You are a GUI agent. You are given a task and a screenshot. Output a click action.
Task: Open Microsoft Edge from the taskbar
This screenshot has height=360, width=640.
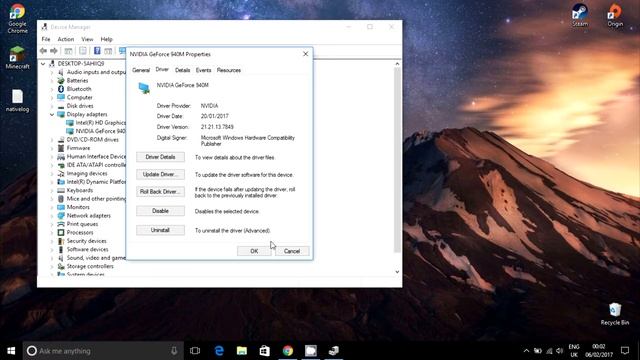click(219, 351)
